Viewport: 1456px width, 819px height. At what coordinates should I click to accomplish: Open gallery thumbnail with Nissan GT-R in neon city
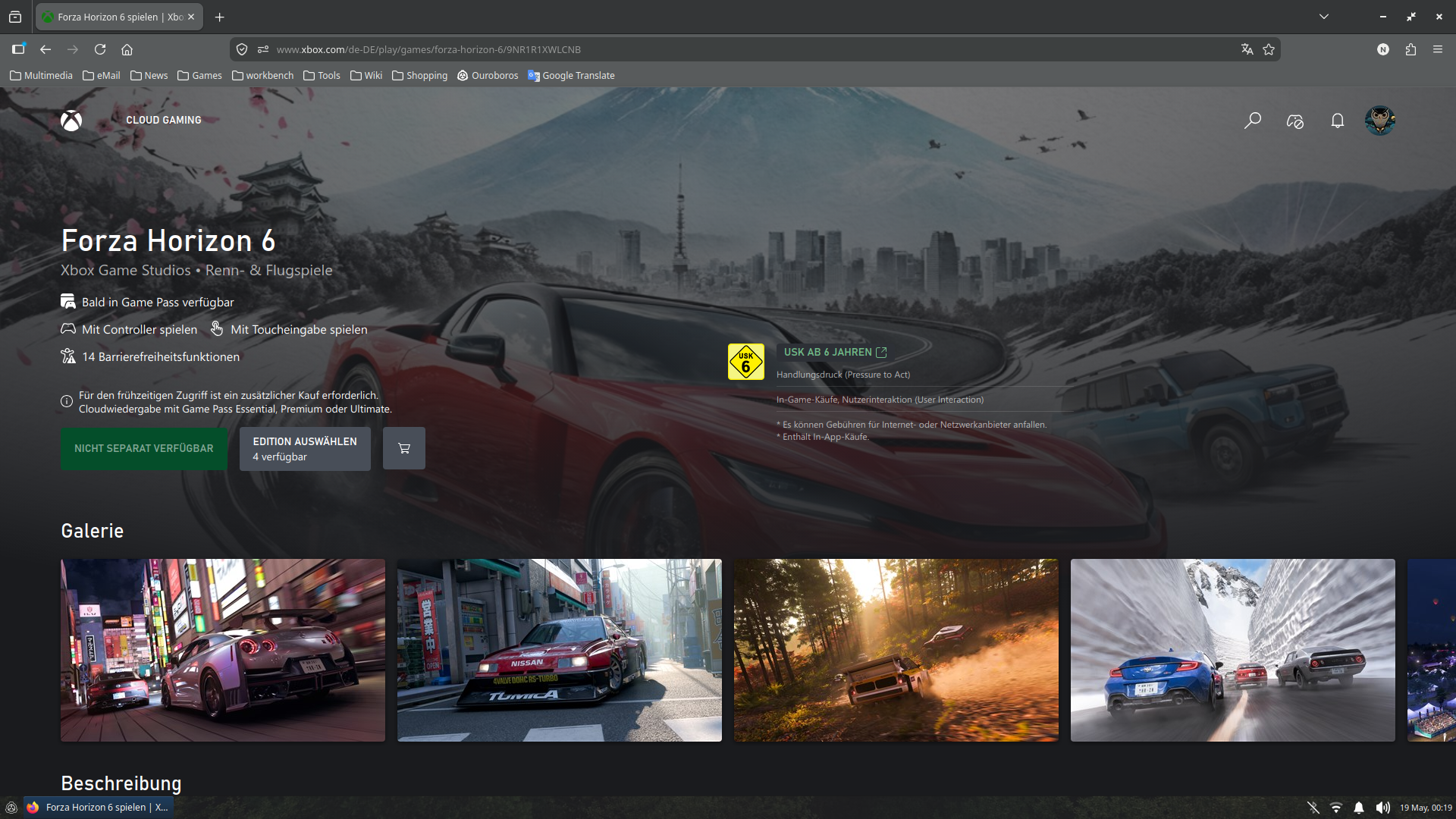coord(223,651)
